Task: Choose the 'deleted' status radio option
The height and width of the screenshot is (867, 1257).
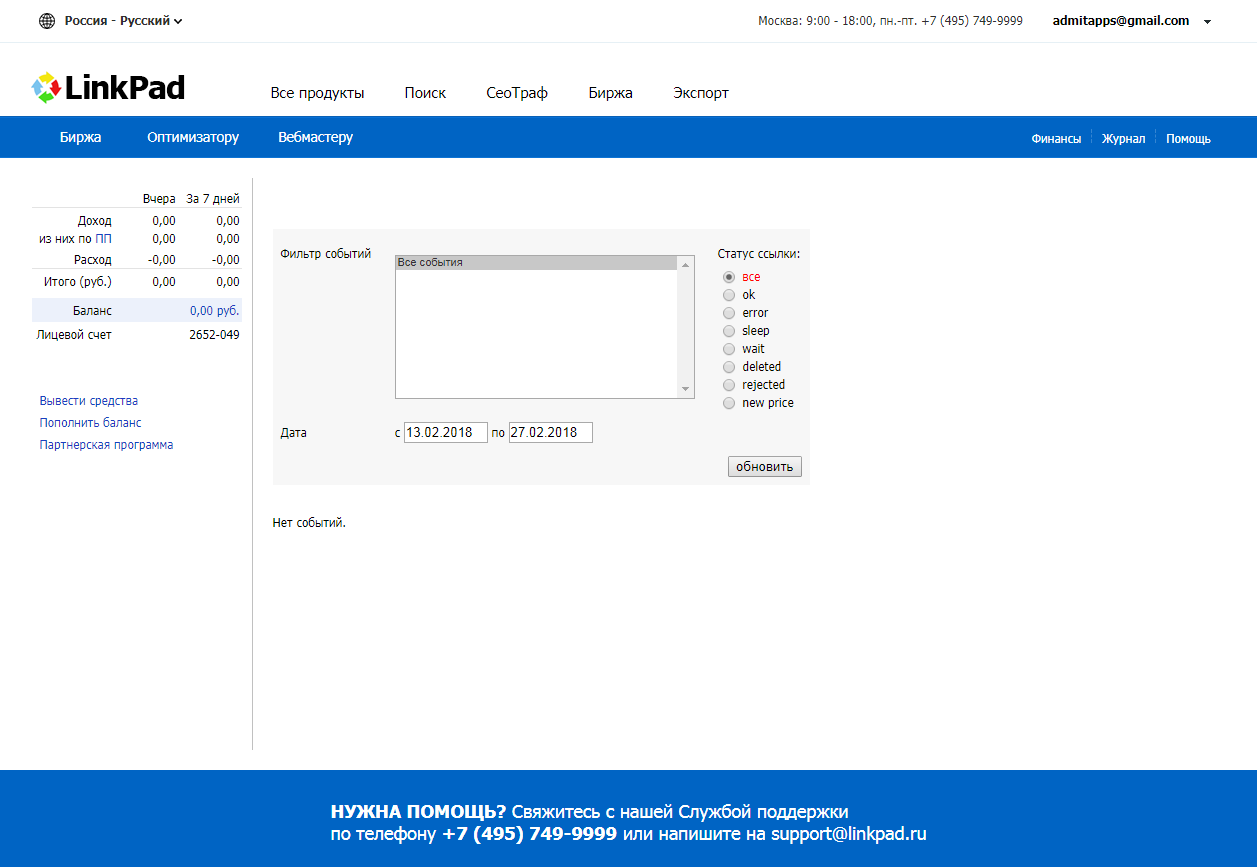Action: point(729,367)
